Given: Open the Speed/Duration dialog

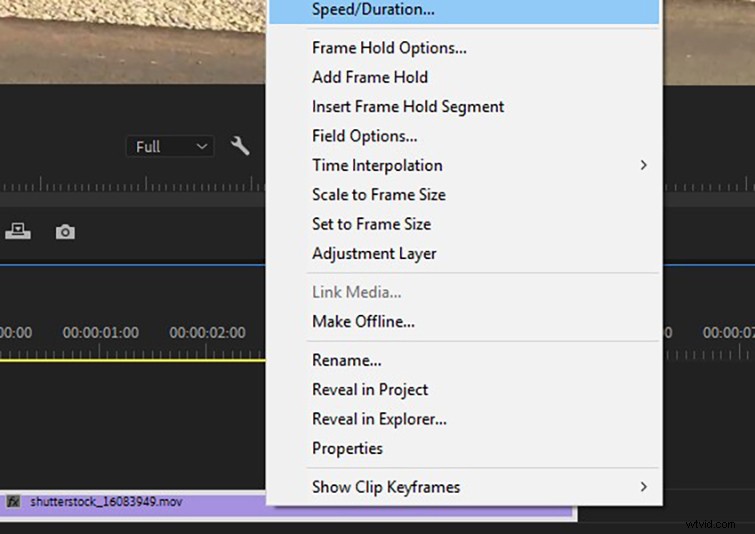Looking at the screenshot, I should [464, 10].
